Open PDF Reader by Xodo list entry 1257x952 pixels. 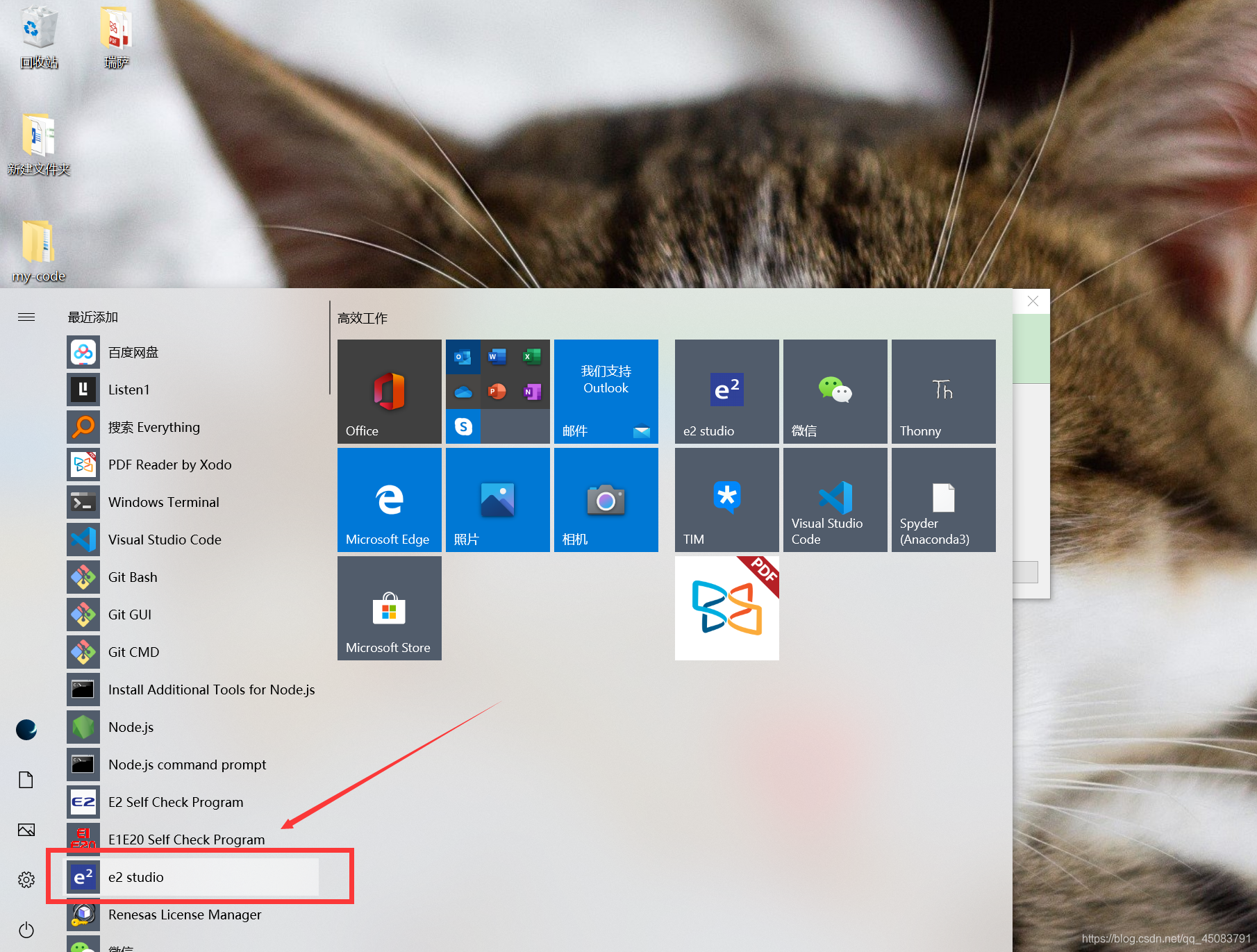[192, 465]
